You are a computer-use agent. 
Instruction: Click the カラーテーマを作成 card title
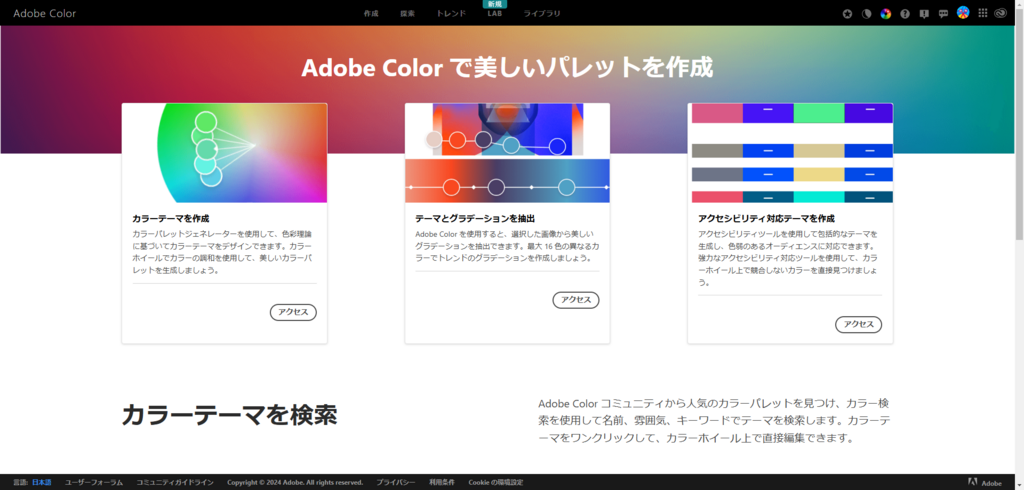171,219
